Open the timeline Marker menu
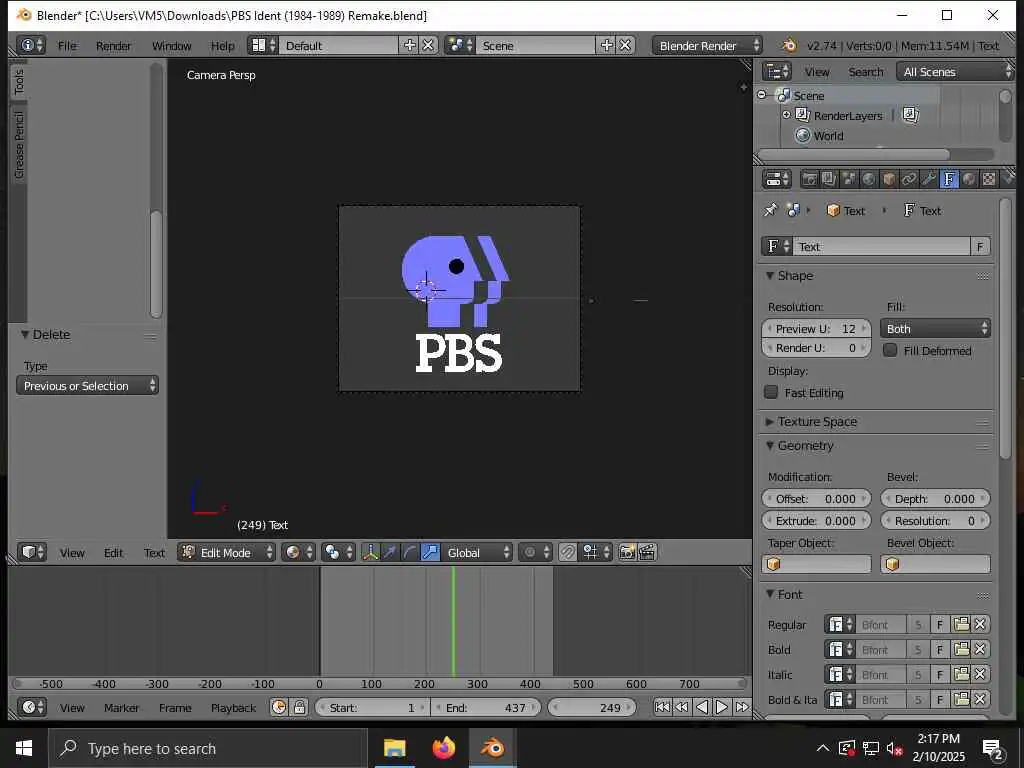 pyautogui.click(x=121, y=708)
